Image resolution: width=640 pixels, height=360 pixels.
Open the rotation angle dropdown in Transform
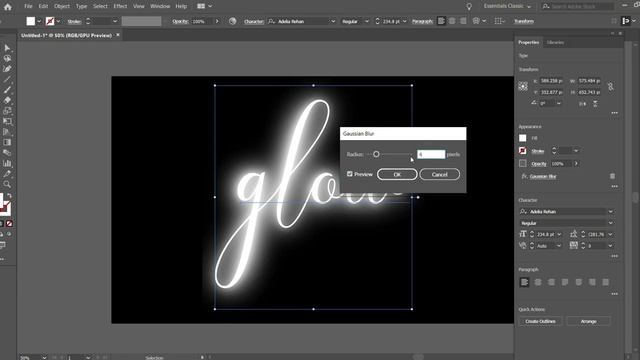tap(559, 104)
